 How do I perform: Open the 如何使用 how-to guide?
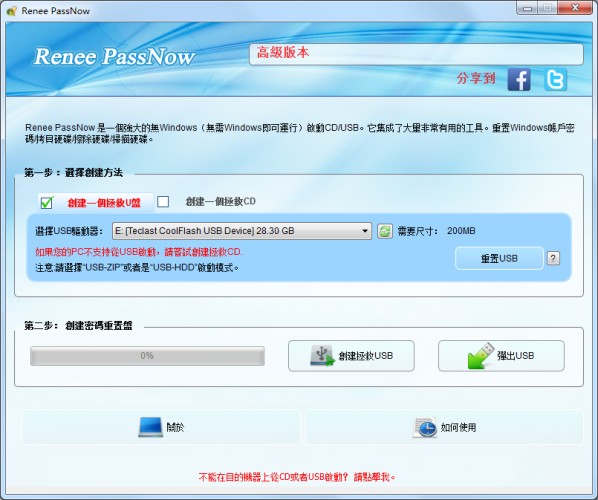click(445, 427)
